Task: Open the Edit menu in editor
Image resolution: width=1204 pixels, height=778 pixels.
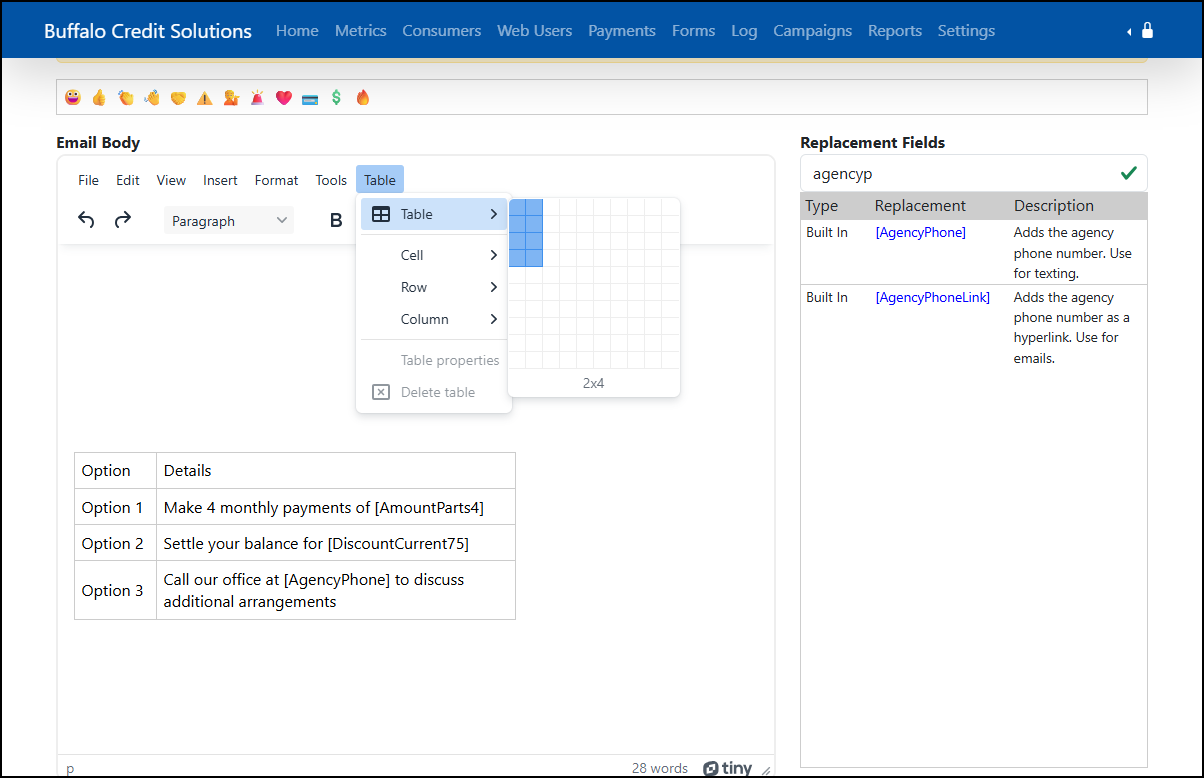Action: (128, 180)
